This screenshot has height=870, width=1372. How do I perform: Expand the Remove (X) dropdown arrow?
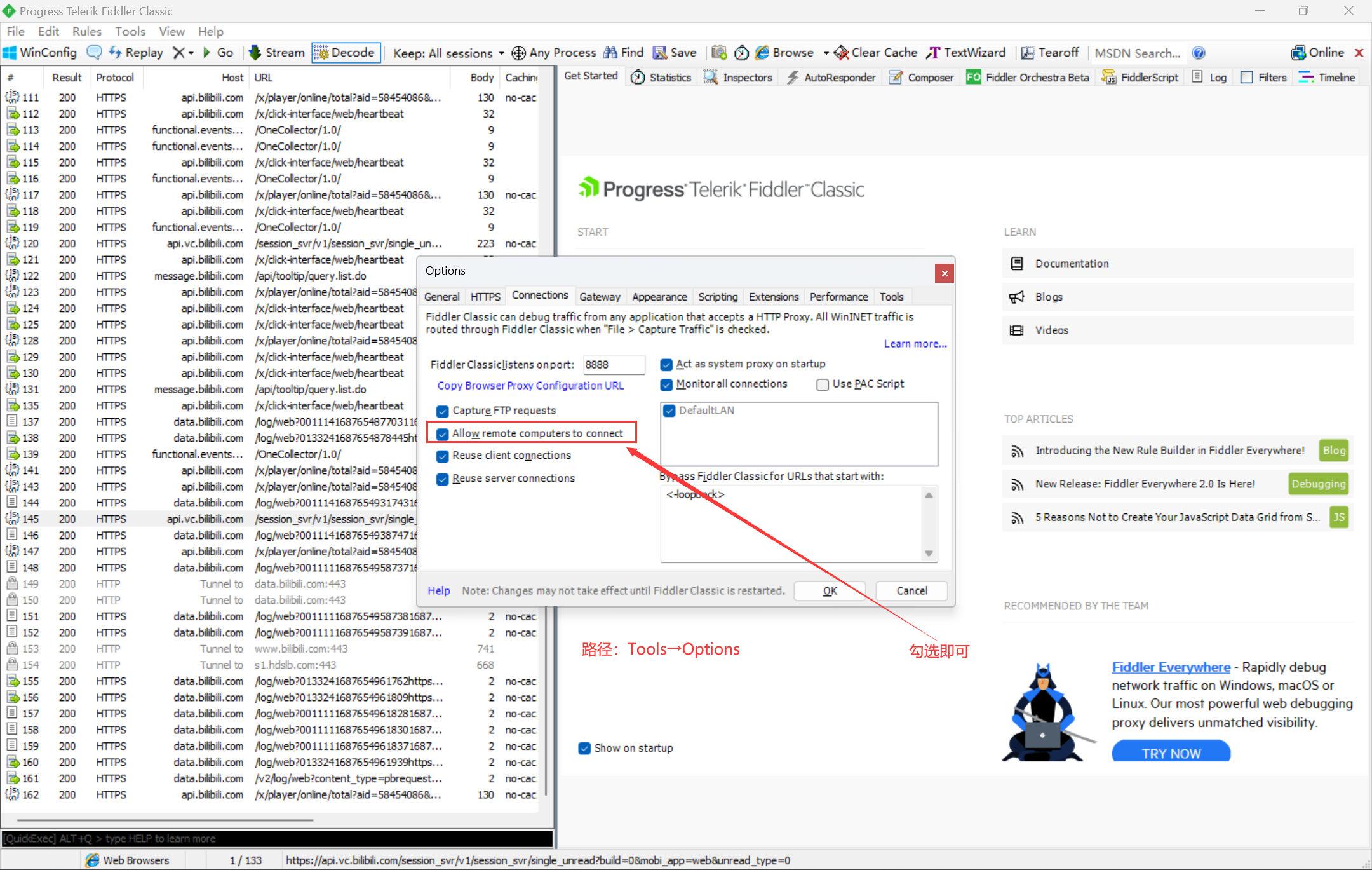click(x=191, y=53)
